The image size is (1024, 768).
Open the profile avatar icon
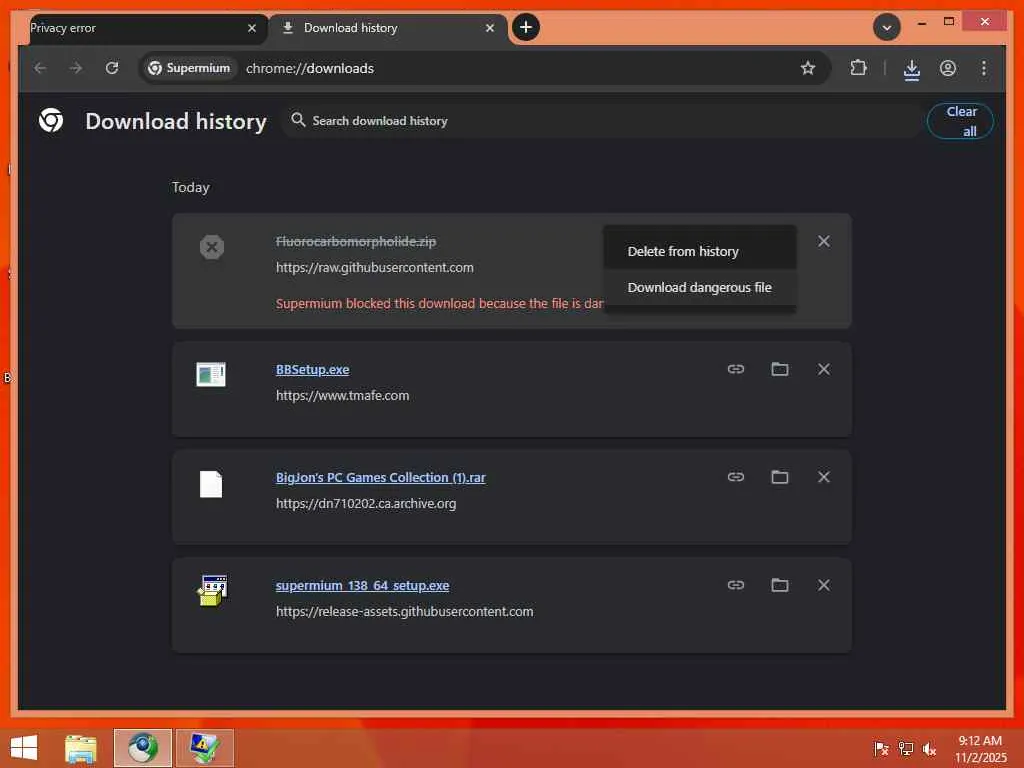point(948,68)
